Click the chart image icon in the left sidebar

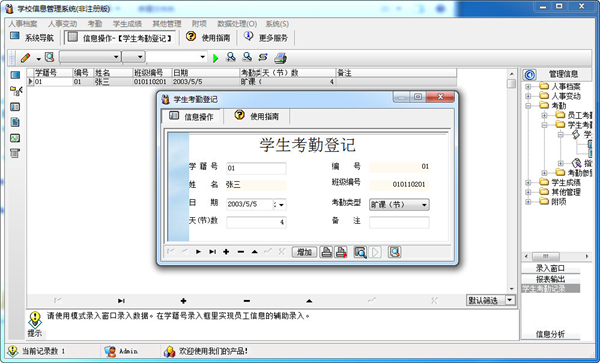click(15, 138)
